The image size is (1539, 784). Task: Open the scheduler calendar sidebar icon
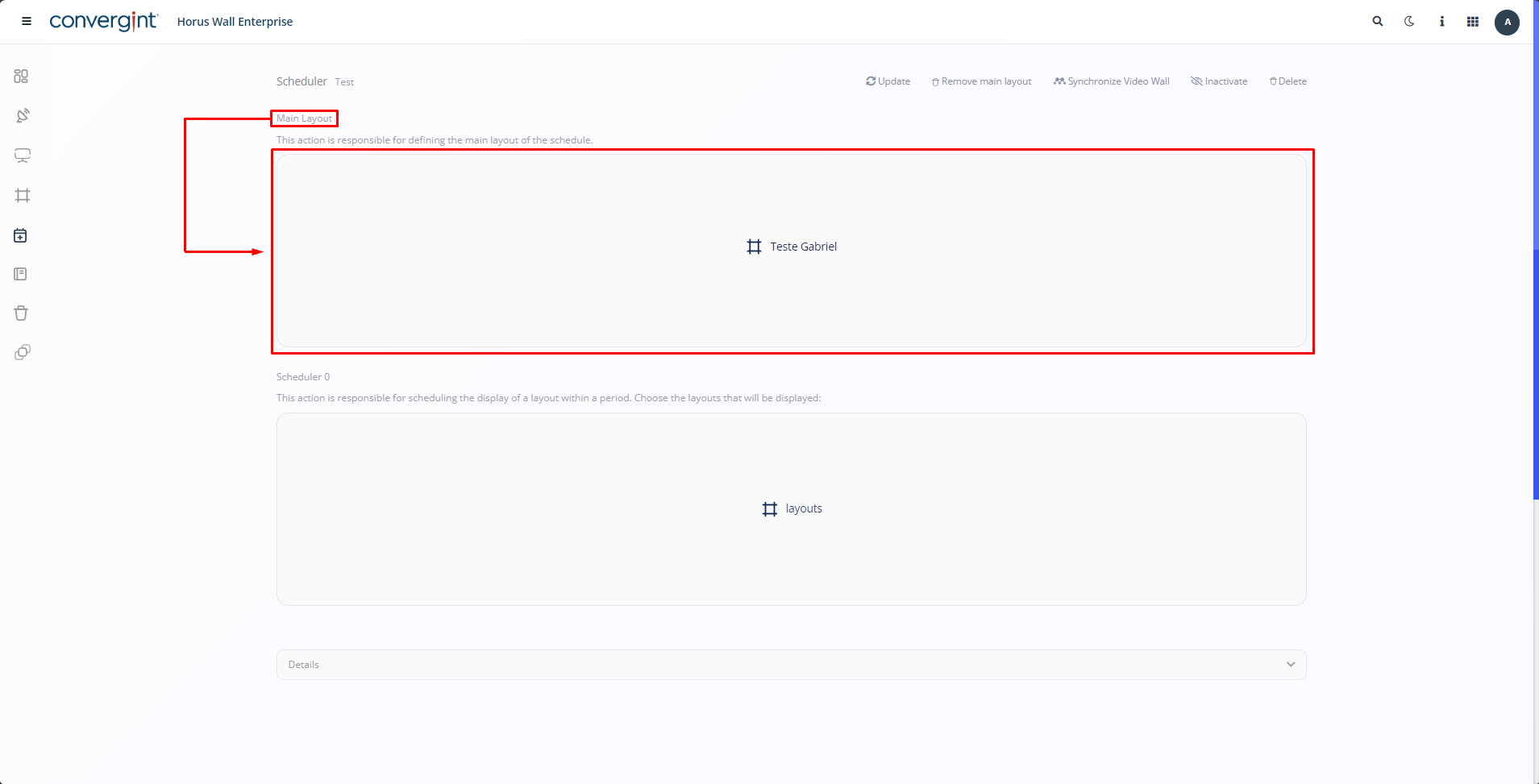pyautogui.click(x=21, y=235)
